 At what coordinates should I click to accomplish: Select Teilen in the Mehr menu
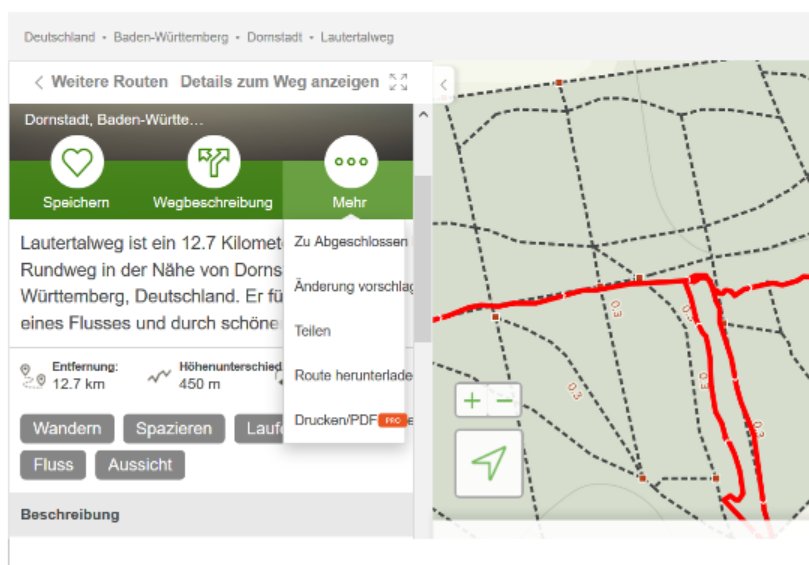click(x=313, y=331)
